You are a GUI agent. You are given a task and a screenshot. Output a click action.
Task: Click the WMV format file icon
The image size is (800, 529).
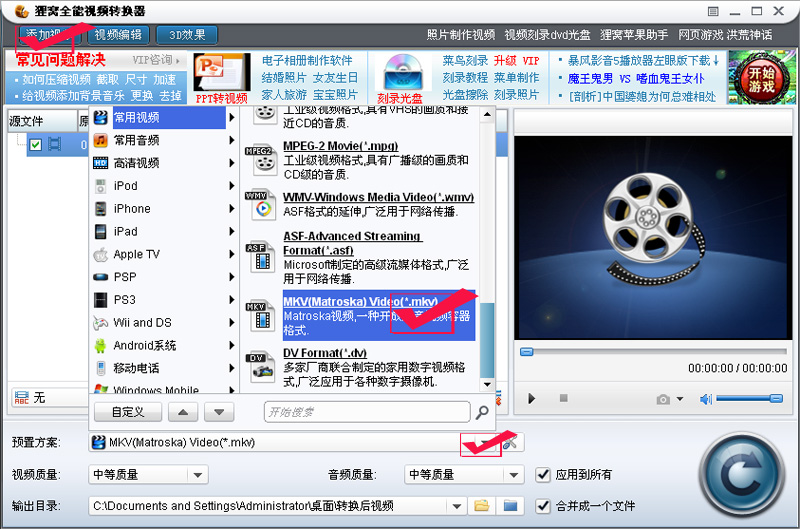tap(262, 206)
